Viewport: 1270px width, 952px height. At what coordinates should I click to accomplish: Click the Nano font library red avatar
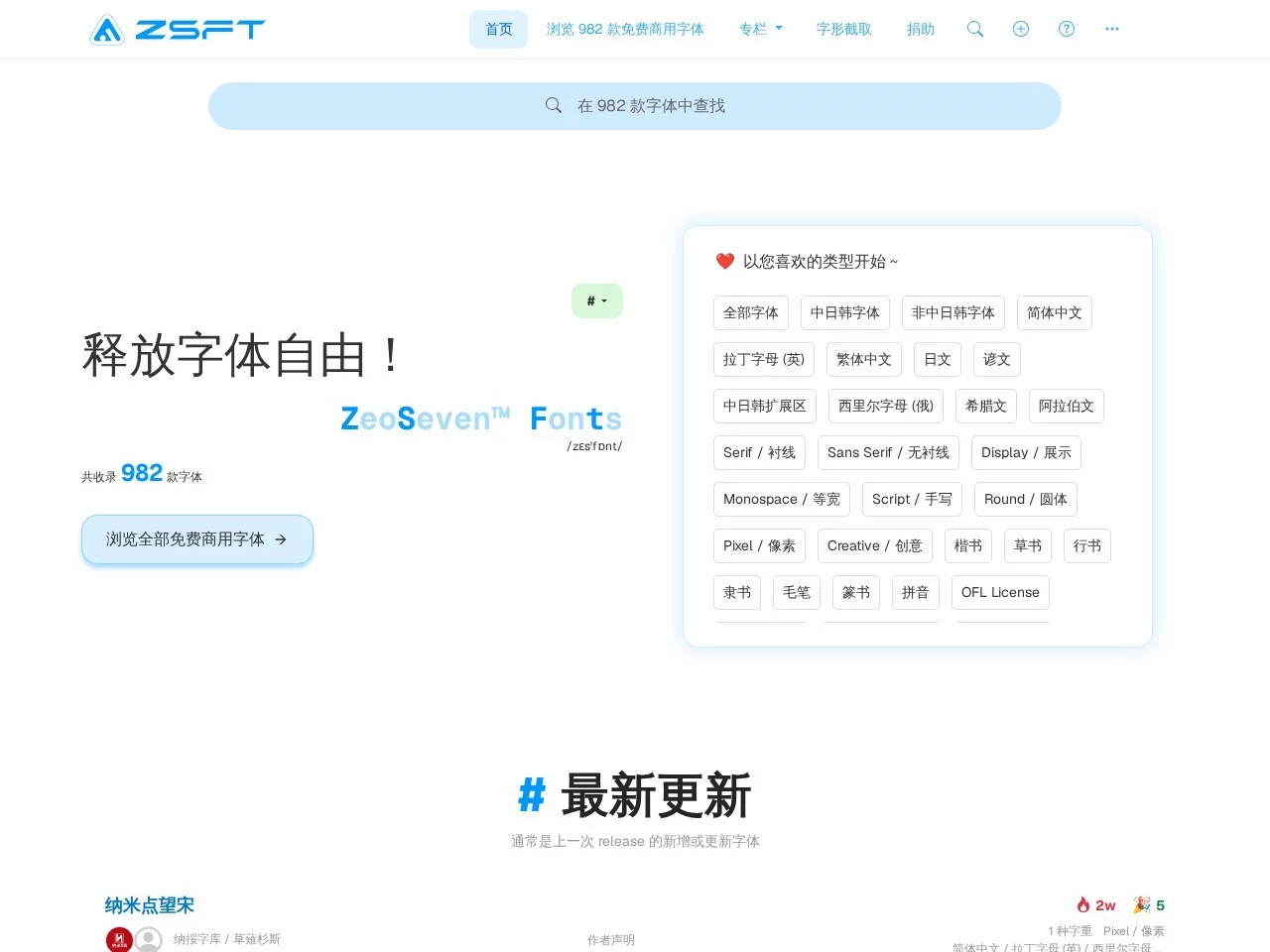tap(119, 939)
